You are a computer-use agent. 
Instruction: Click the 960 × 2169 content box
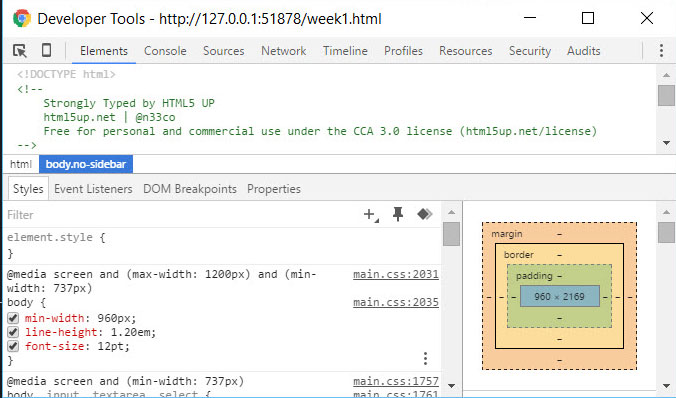[560, 296]
